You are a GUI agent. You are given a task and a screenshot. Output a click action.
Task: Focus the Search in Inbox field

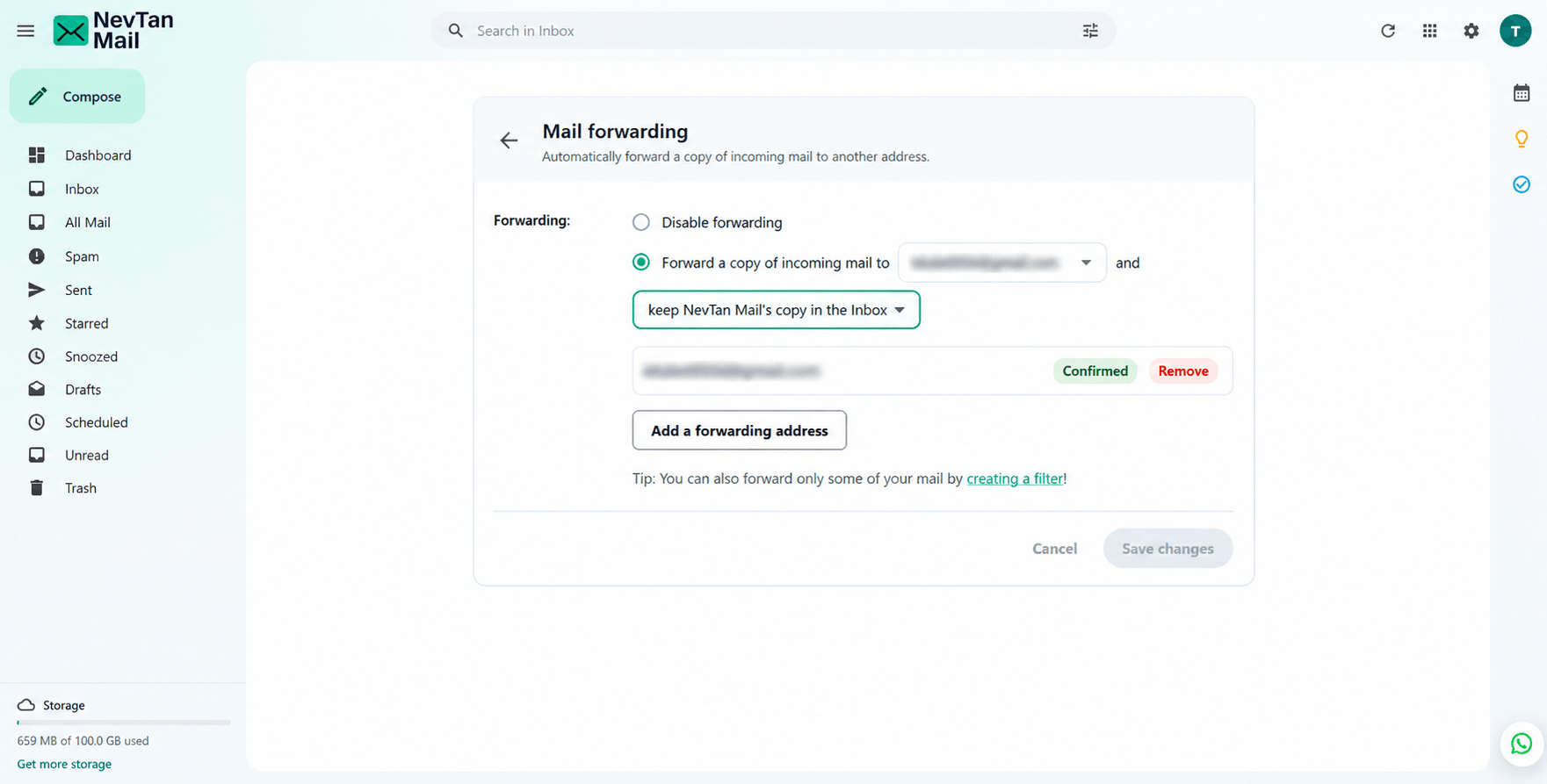[773, 31]
